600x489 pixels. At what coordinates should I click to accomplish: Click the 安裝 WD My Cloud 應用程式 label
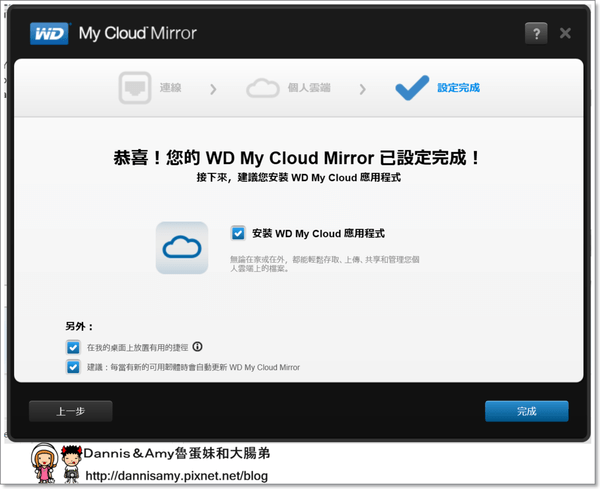pos(318,233)
